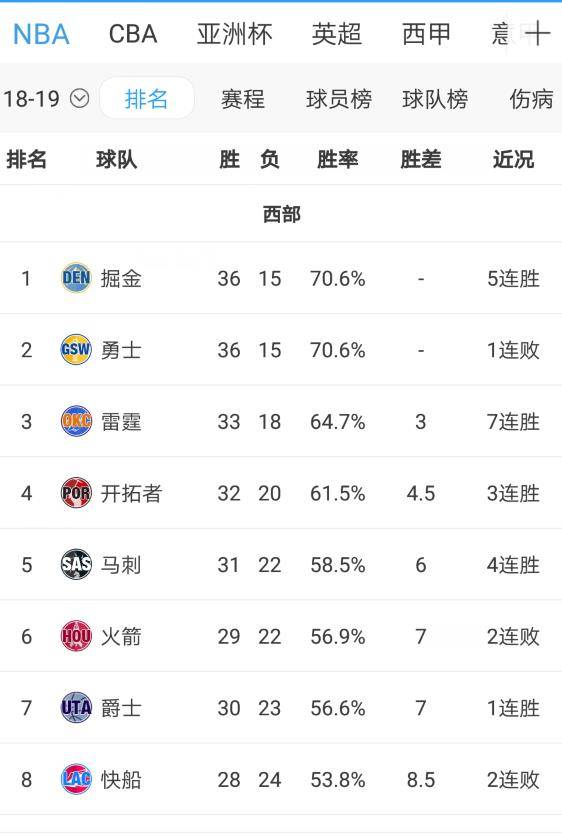The image size is (562, 834).
Task: Click the Rockets HOU team logo
Action: click(x=76, y=636)
